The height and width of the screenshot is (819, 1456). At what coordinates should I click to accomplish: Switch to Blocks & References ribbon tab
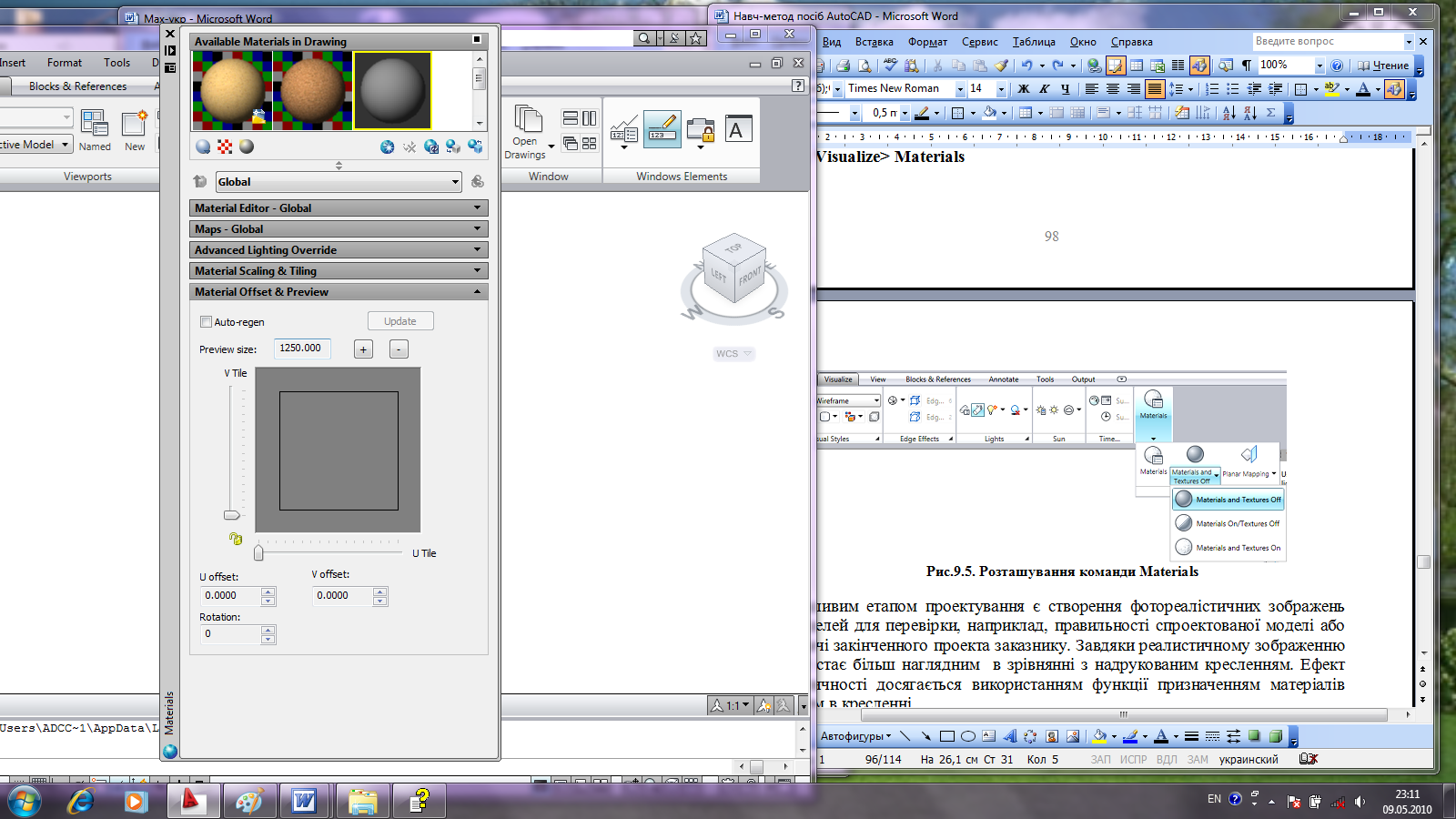coord(77,86)
